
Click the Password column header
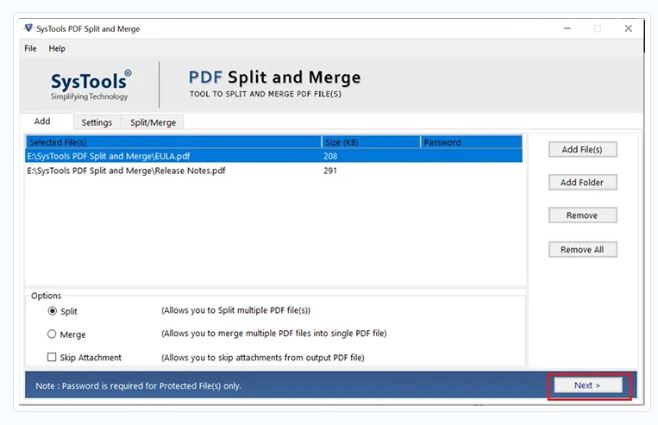coord(471,142)
